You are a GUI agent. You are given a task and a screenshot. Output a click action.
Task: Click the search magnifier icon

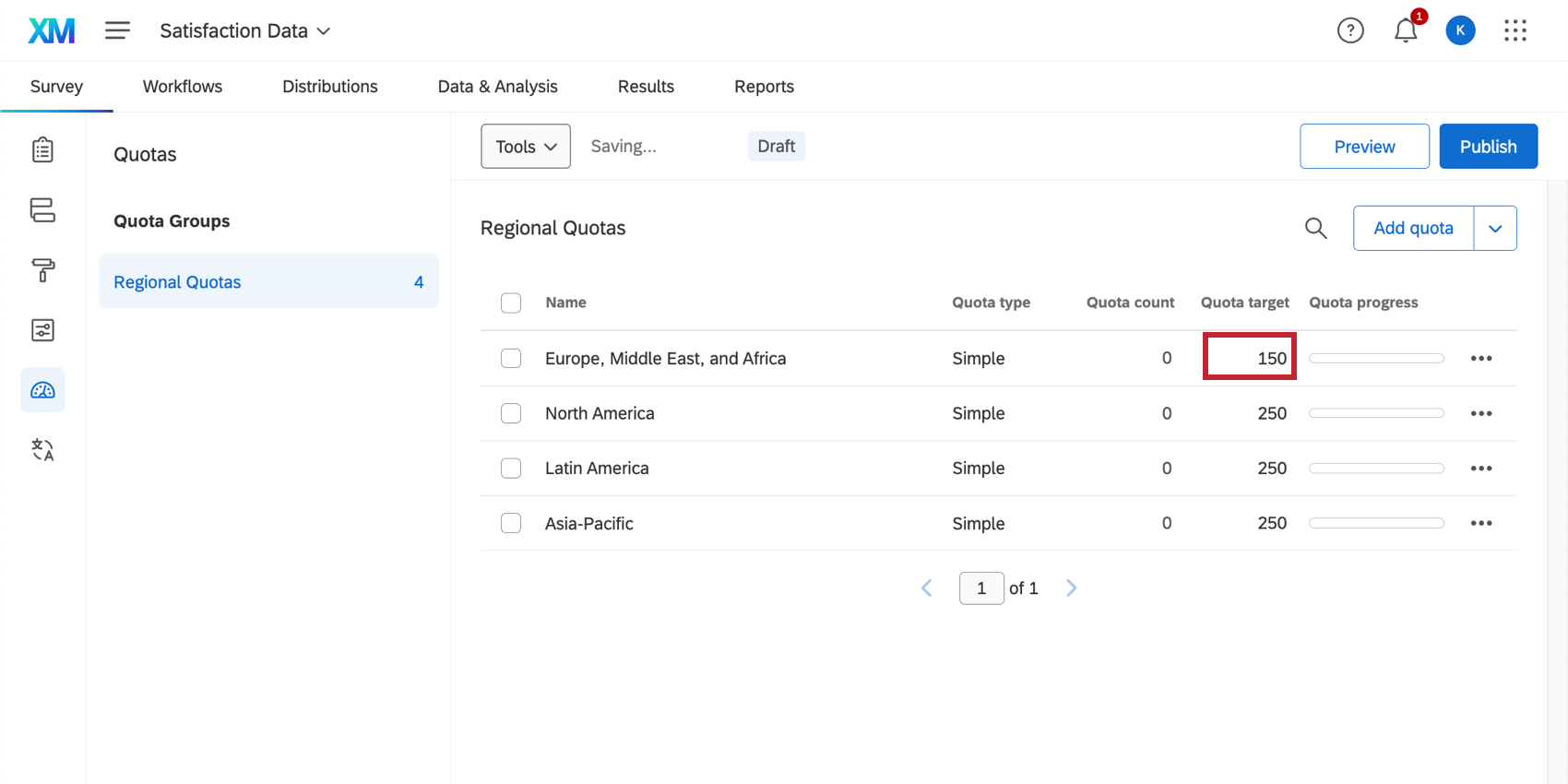coord(1315,228)
